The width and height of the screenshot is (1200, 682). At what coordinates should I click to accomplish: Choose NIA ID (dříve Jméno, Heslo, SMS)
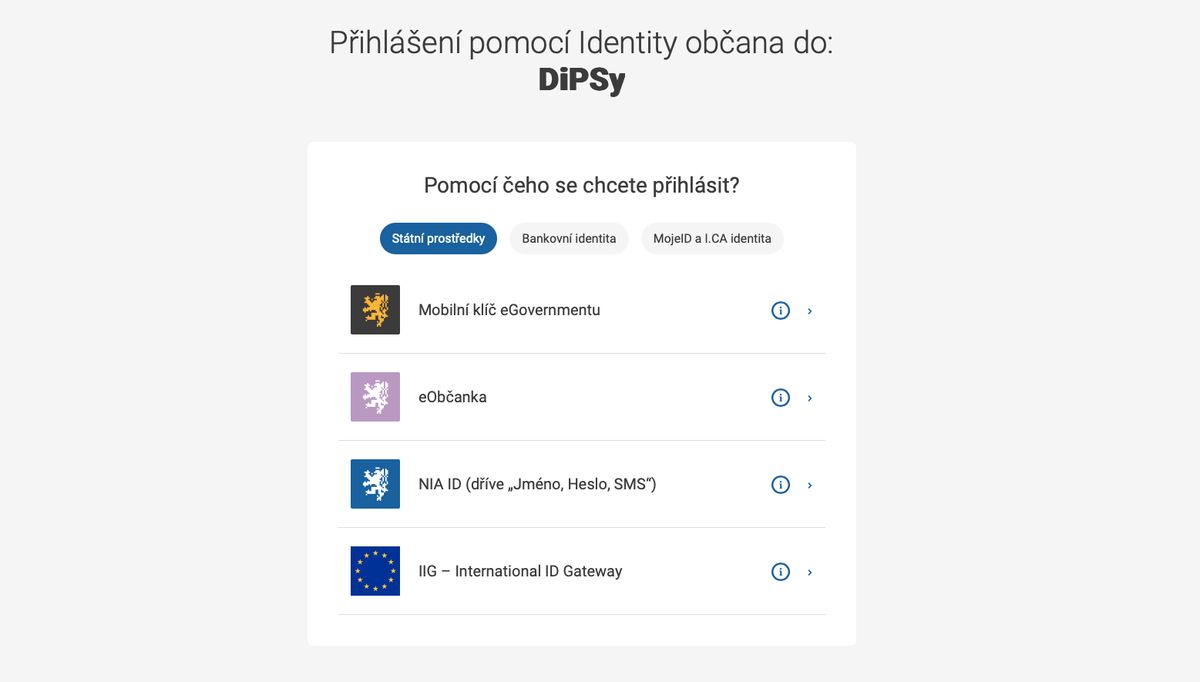click(537, 484)
